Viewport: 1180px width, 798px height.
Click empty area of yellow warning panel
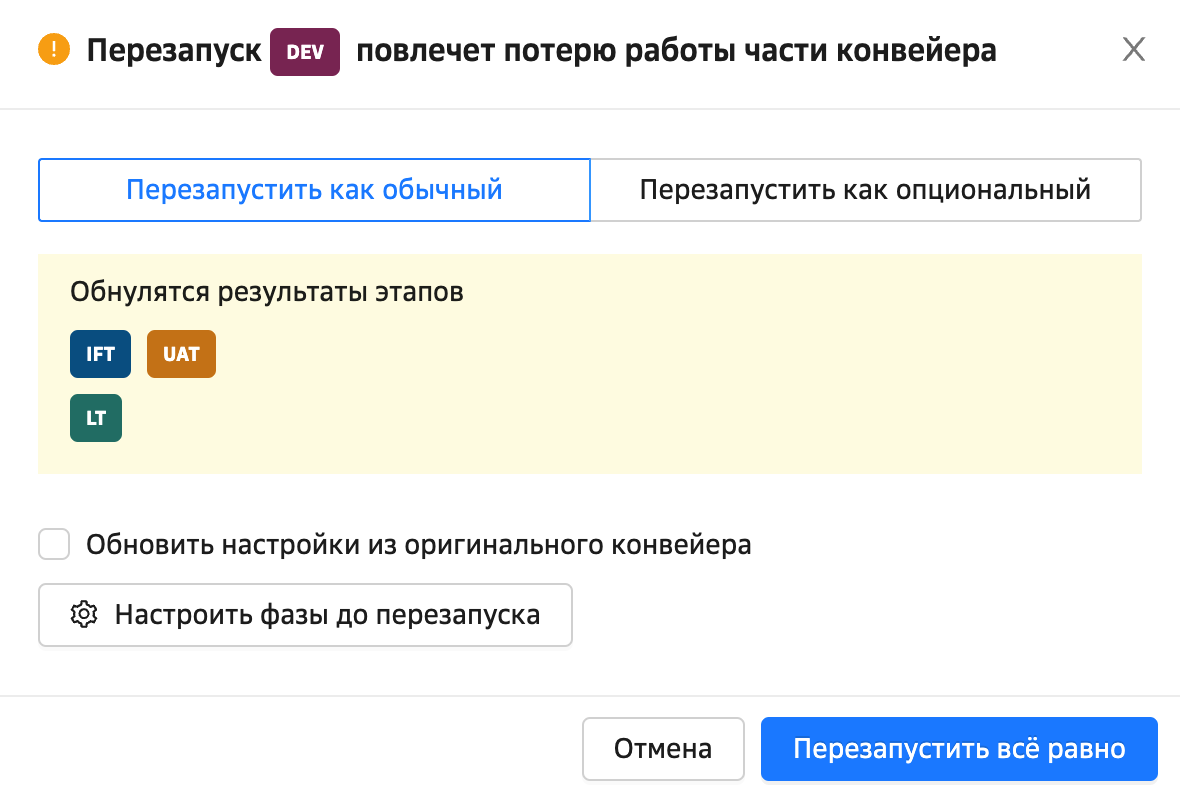click(x=700, y=400)
